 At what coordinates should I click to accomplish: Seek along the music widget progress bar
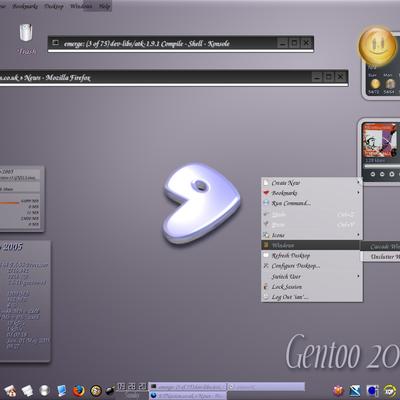pos(382,166)
